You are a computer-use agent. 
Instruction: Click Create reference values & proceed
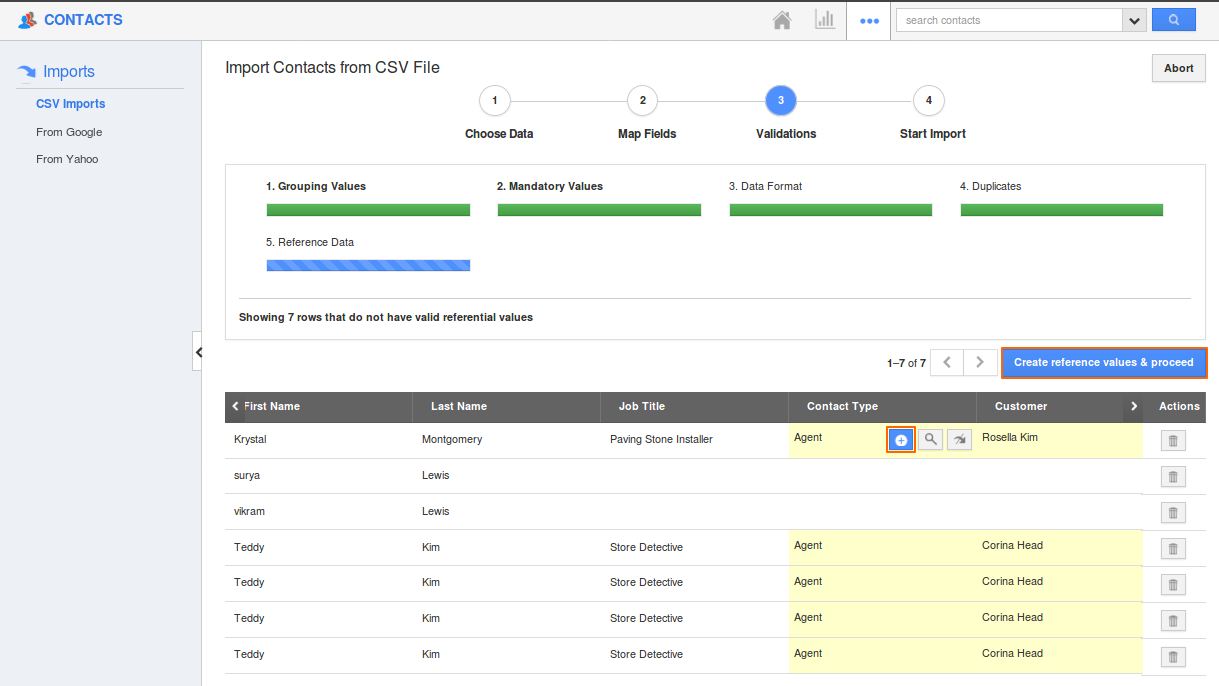[1103, 362]
